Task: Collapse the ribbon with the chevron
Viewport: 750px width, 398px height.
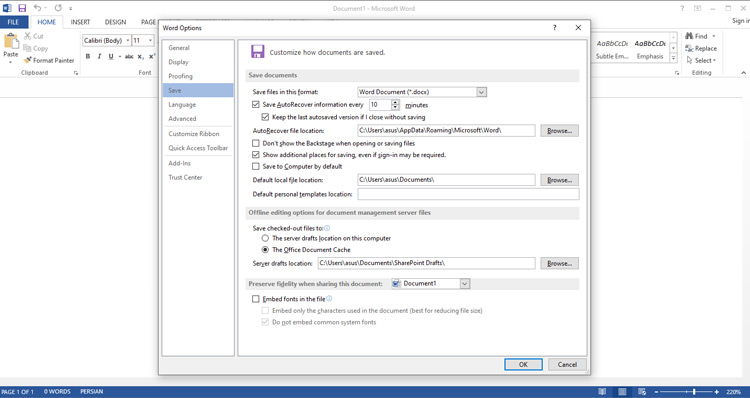Action: coord(743,73)
